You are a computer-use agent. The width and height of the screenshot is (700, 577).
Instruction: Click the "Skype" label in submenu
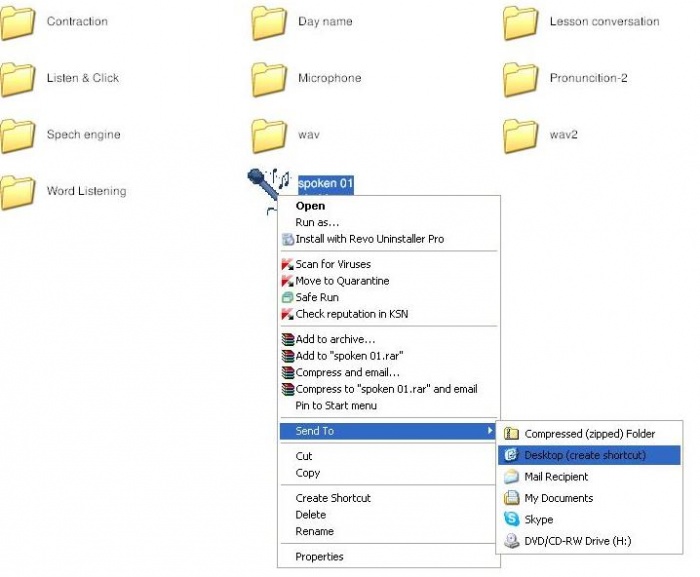click(x=539, y=519)
